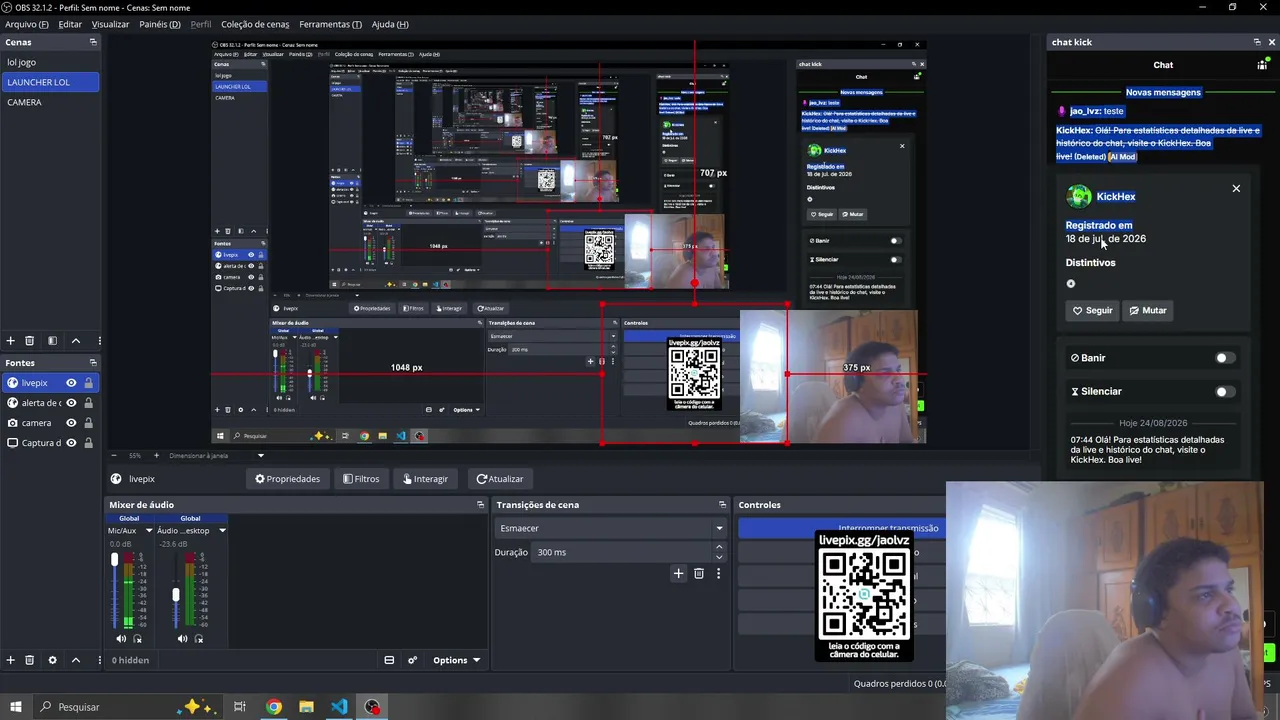Viewport: 1280px width, 720px height.
Task: Lock the camera source
Action: (88, 423)
